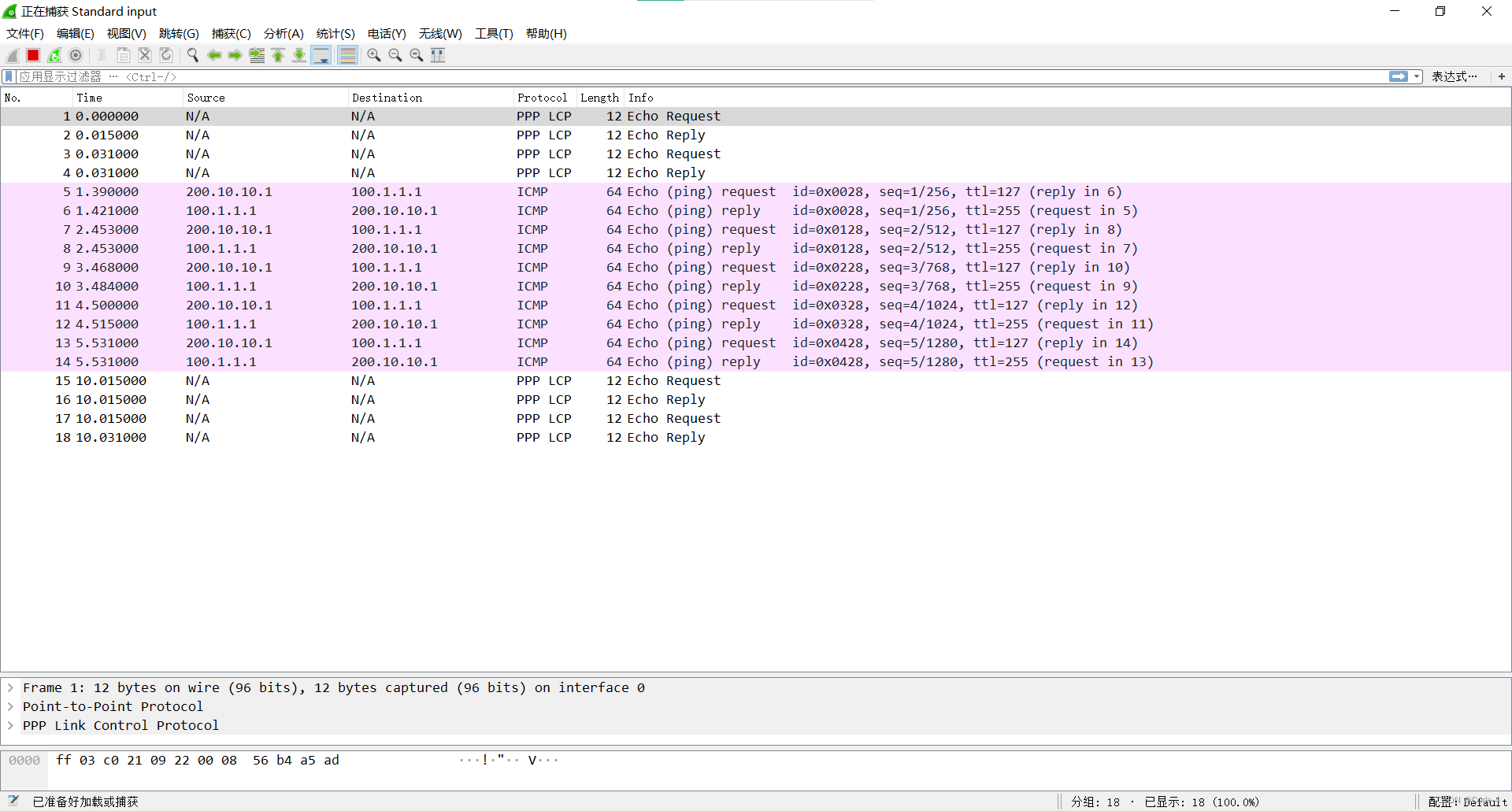Expand the Frame 1 details row
This screenshot has height=811, width=1512.
pos(11,687)
